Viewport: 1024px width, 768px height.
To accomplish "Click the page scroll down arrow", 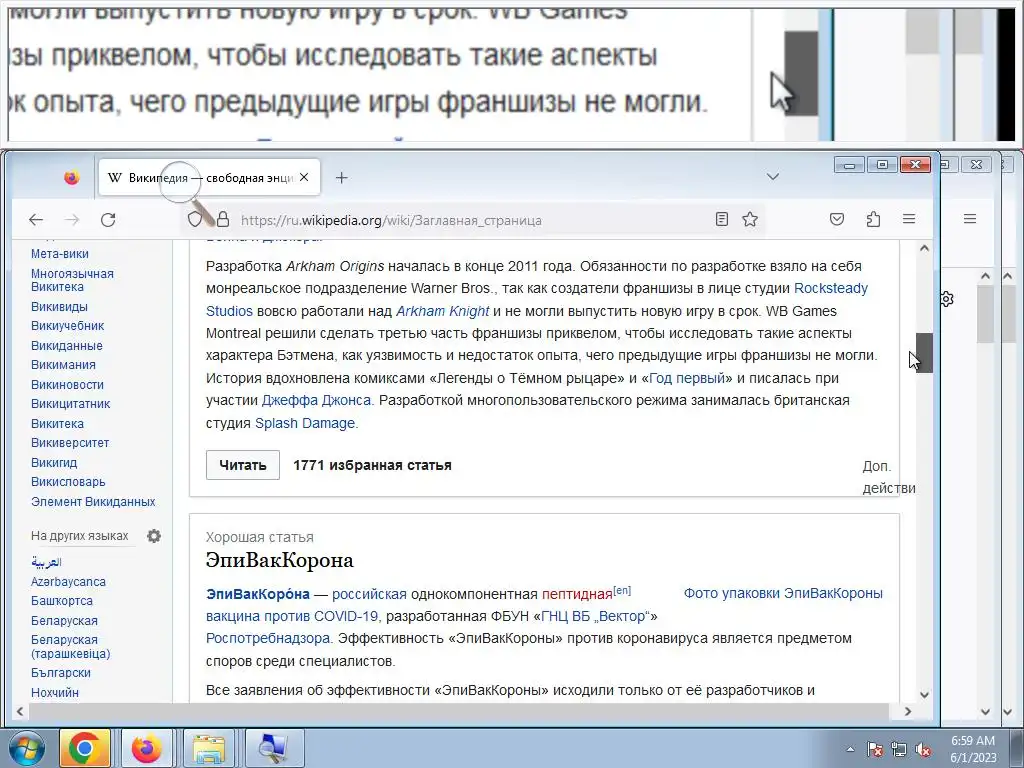I will [924, 695].
